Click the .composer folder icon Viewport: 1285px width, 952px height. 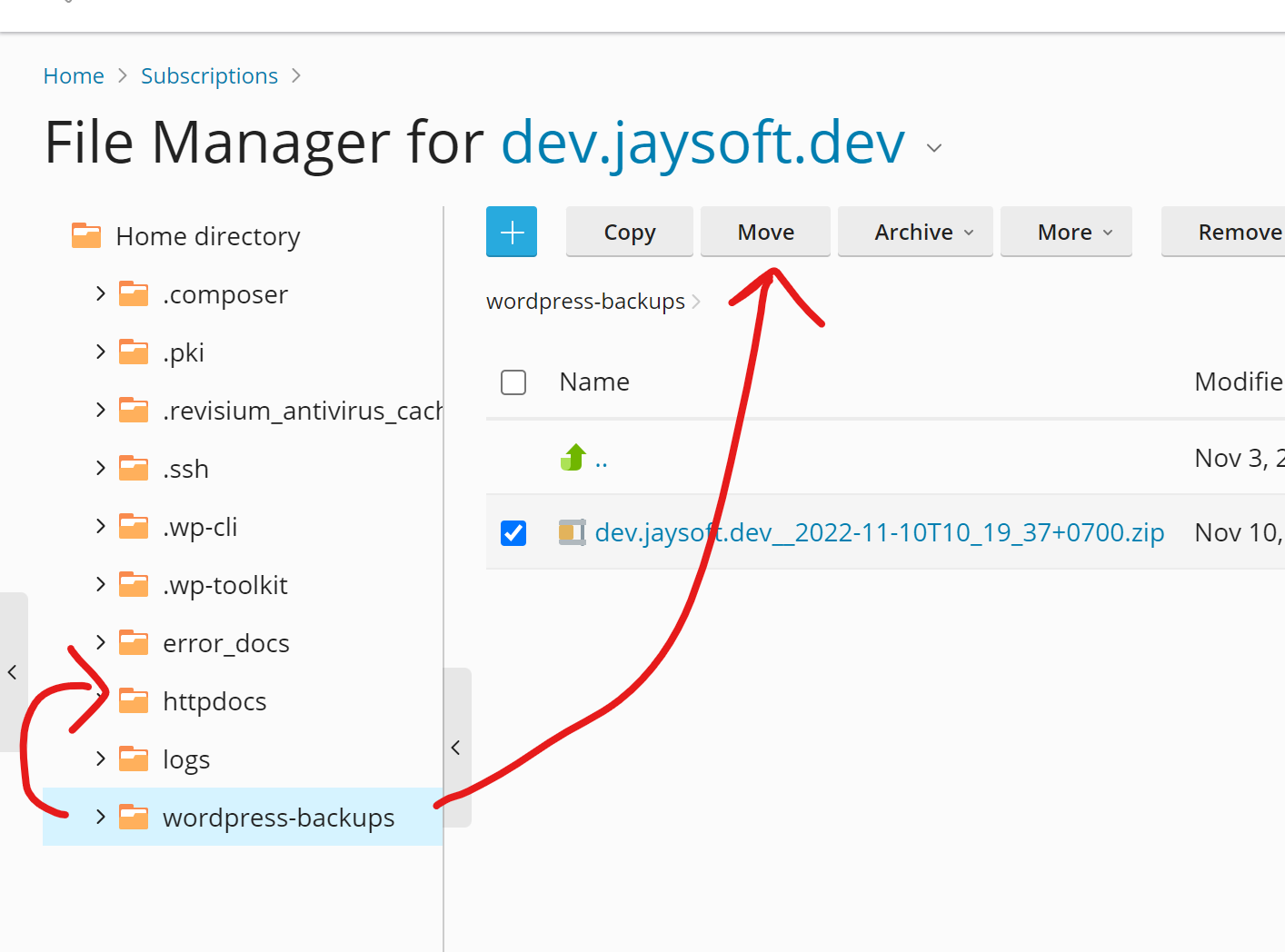click(x=134, y=294)
